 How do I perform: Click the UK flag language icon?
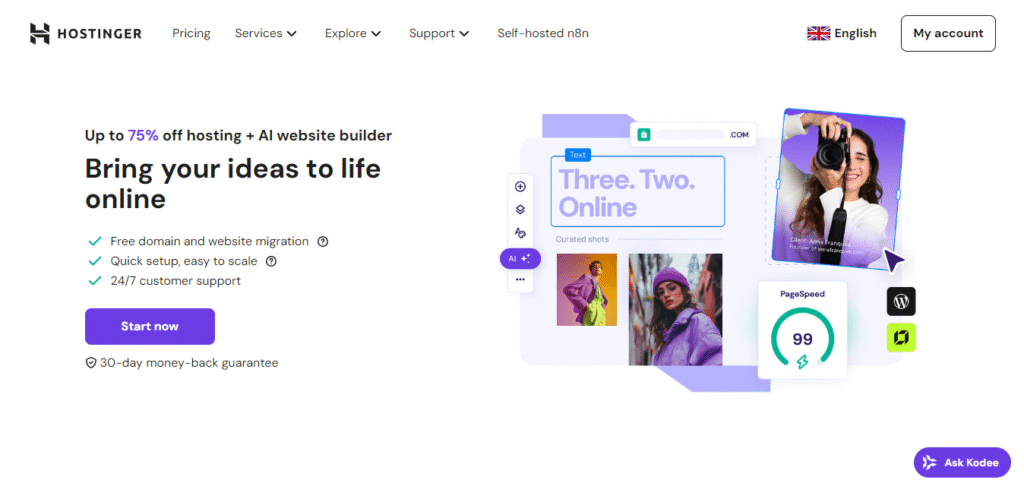(818, 33)
